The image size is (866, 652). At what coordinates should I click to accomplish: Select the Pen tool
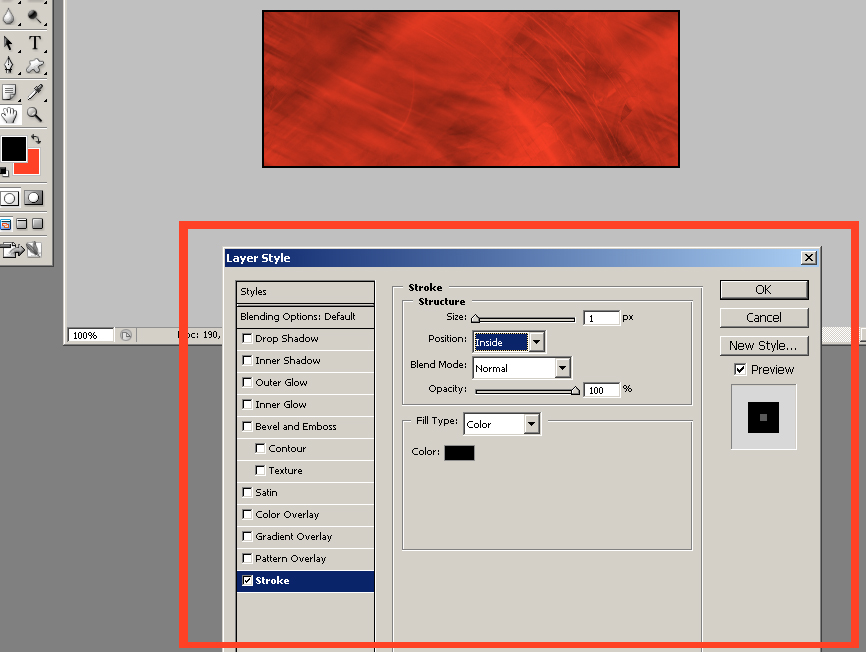pos(9,65)
